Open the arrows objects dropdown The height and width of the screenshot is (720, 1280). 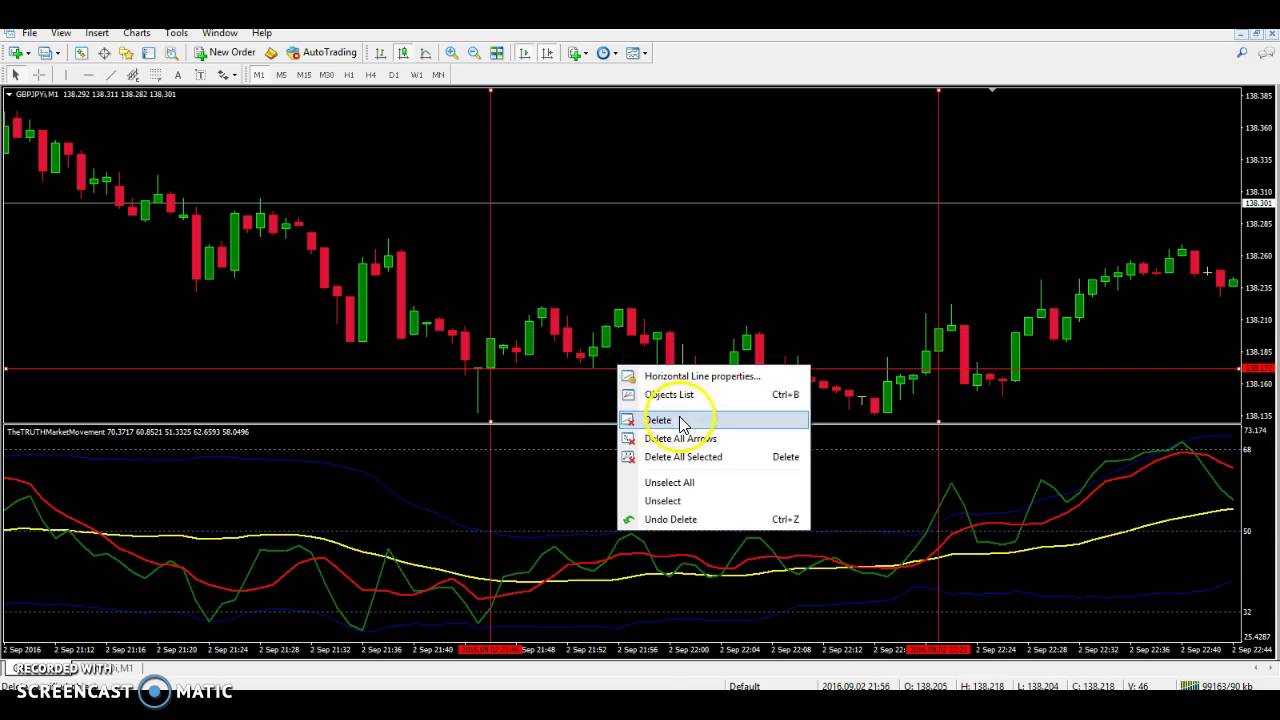click(227, 75)
